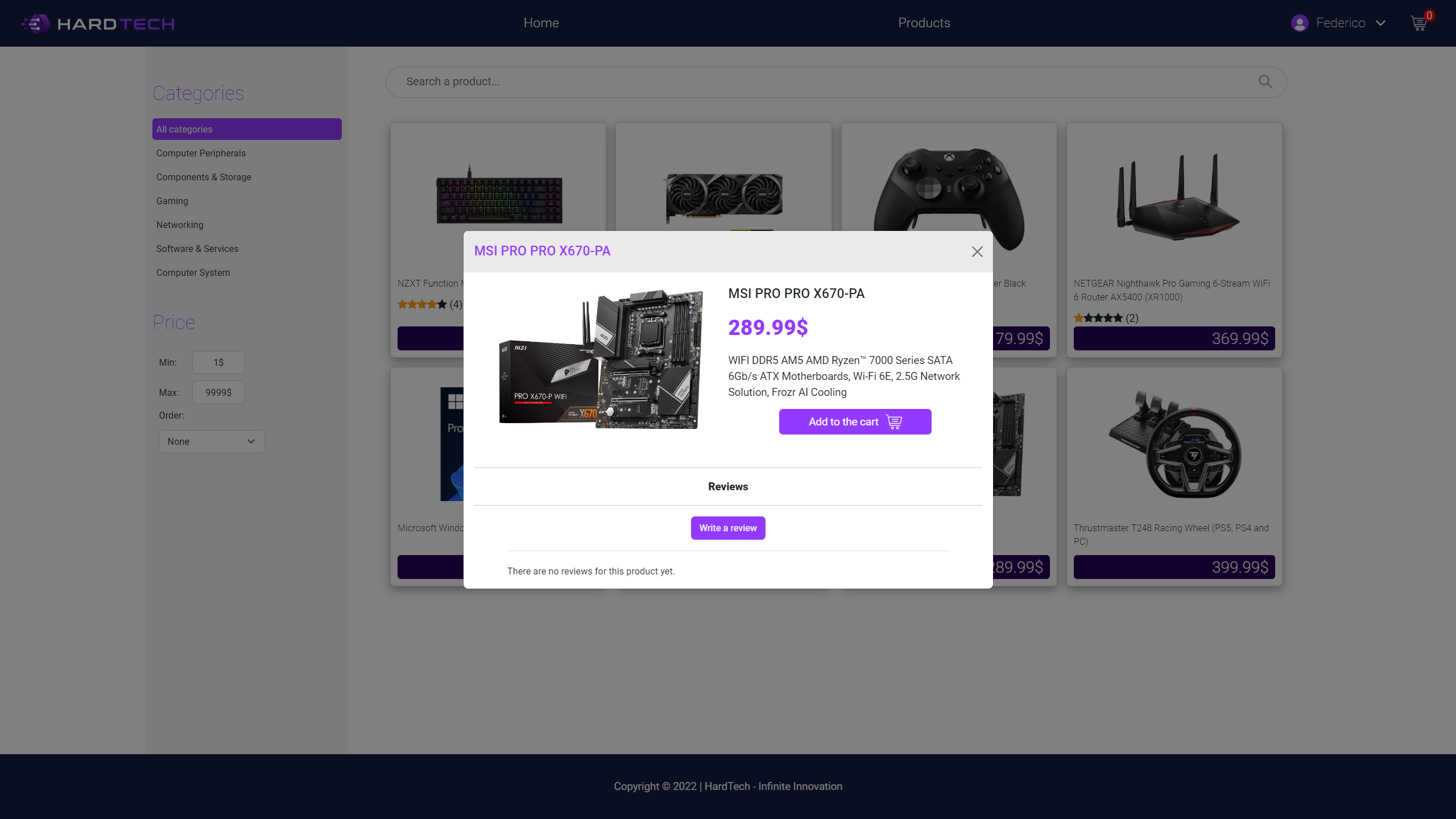Open the Thrustmaster T248 wheel image
The image size is (1456, 819).
point(1175,444)
